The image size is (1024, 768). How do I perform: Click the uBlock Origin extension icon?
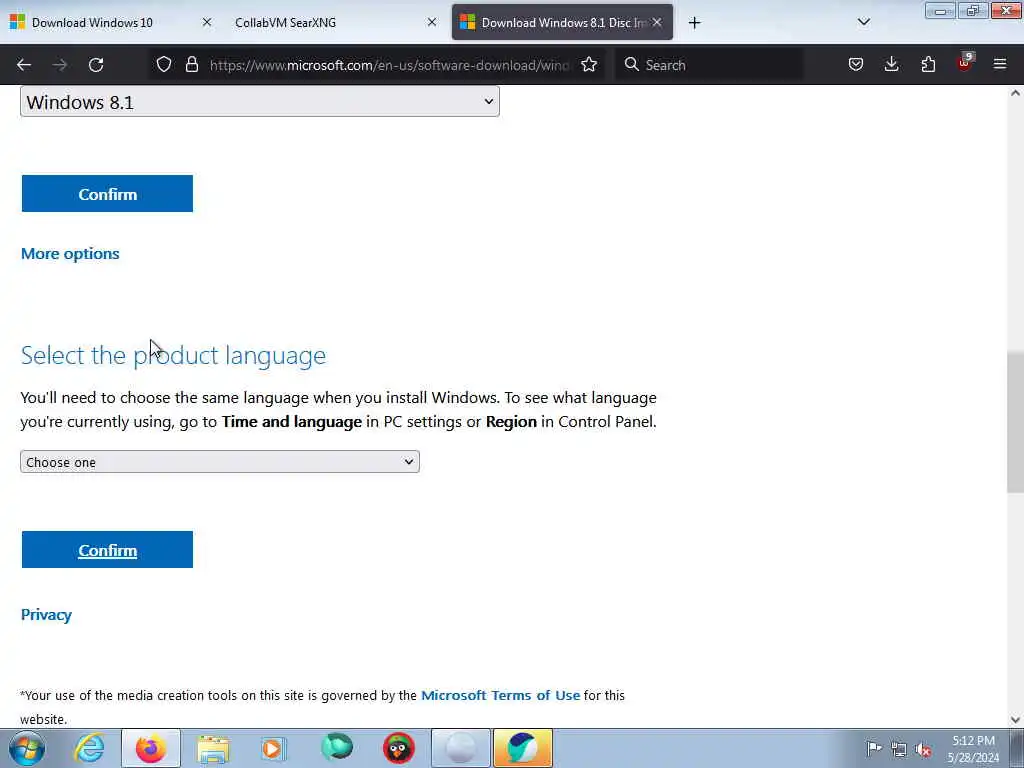(x=965, y=63)
